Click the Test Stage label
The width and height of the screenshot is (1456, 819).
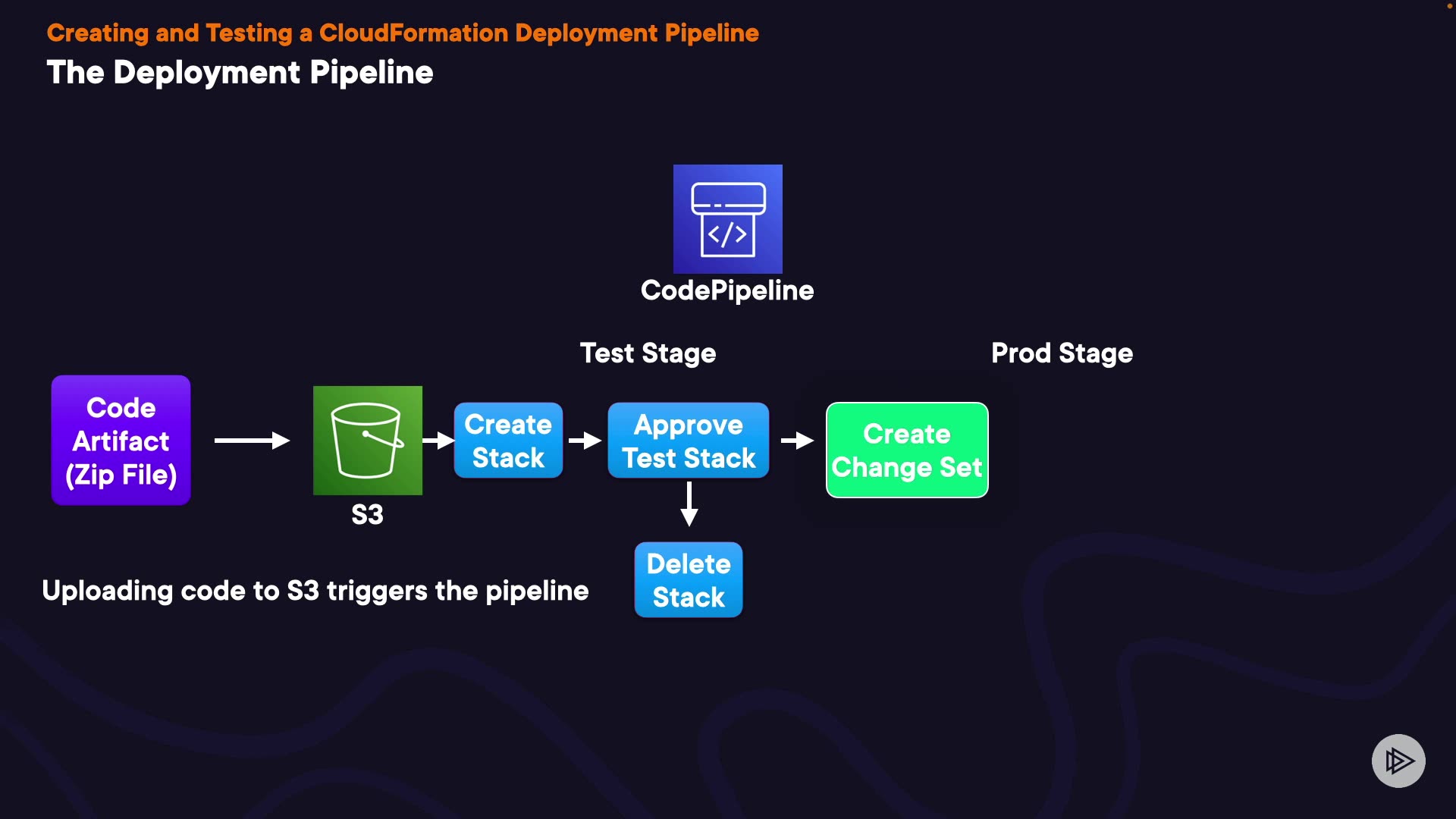click(648, 353)
